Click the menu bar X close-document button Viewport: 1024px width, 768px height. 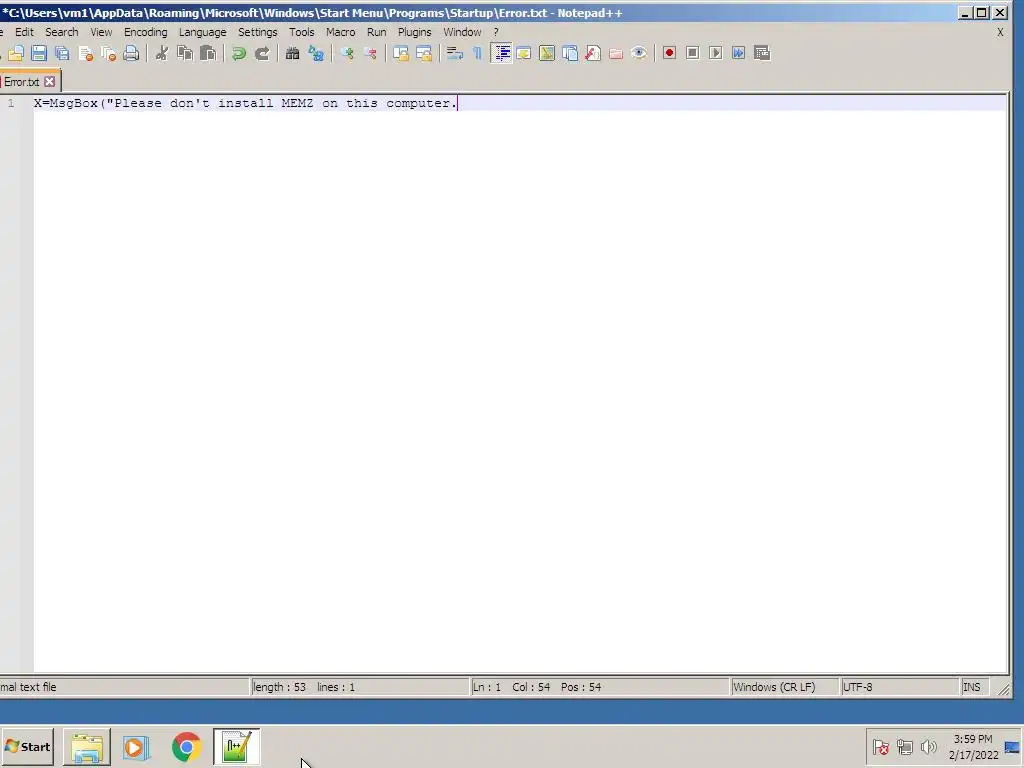(x=1000, y=32)
